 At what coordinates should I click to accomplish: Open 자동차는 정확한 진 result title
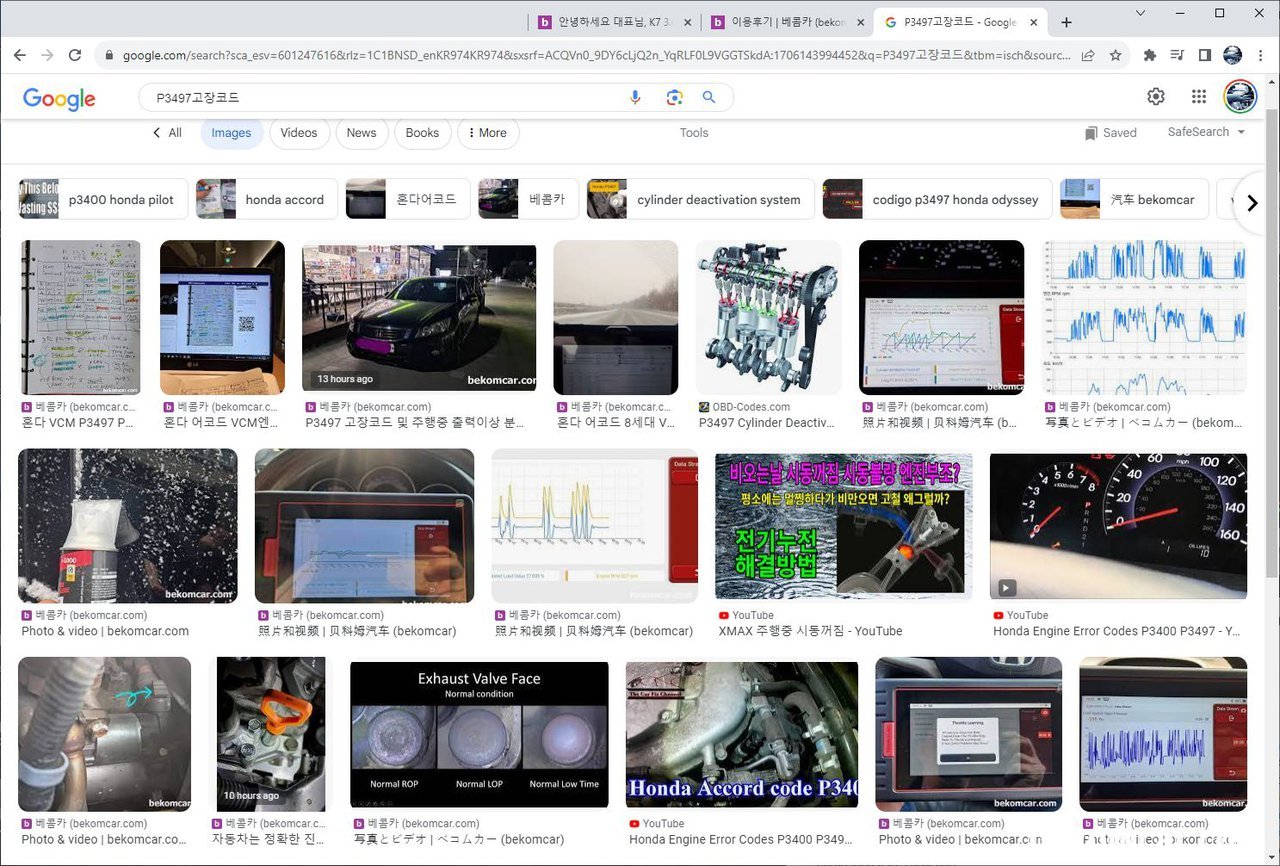[x=270, y=839]
